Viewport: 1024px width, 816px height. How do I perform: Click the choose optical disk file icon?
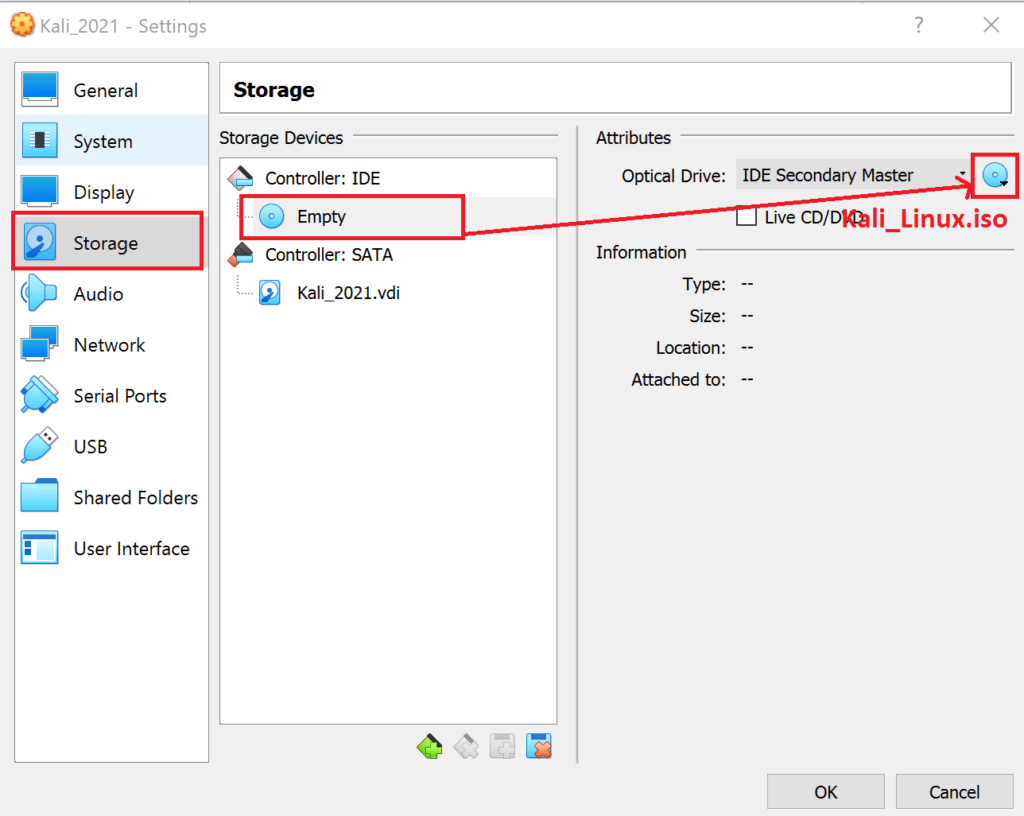click(x=995, y=175)
